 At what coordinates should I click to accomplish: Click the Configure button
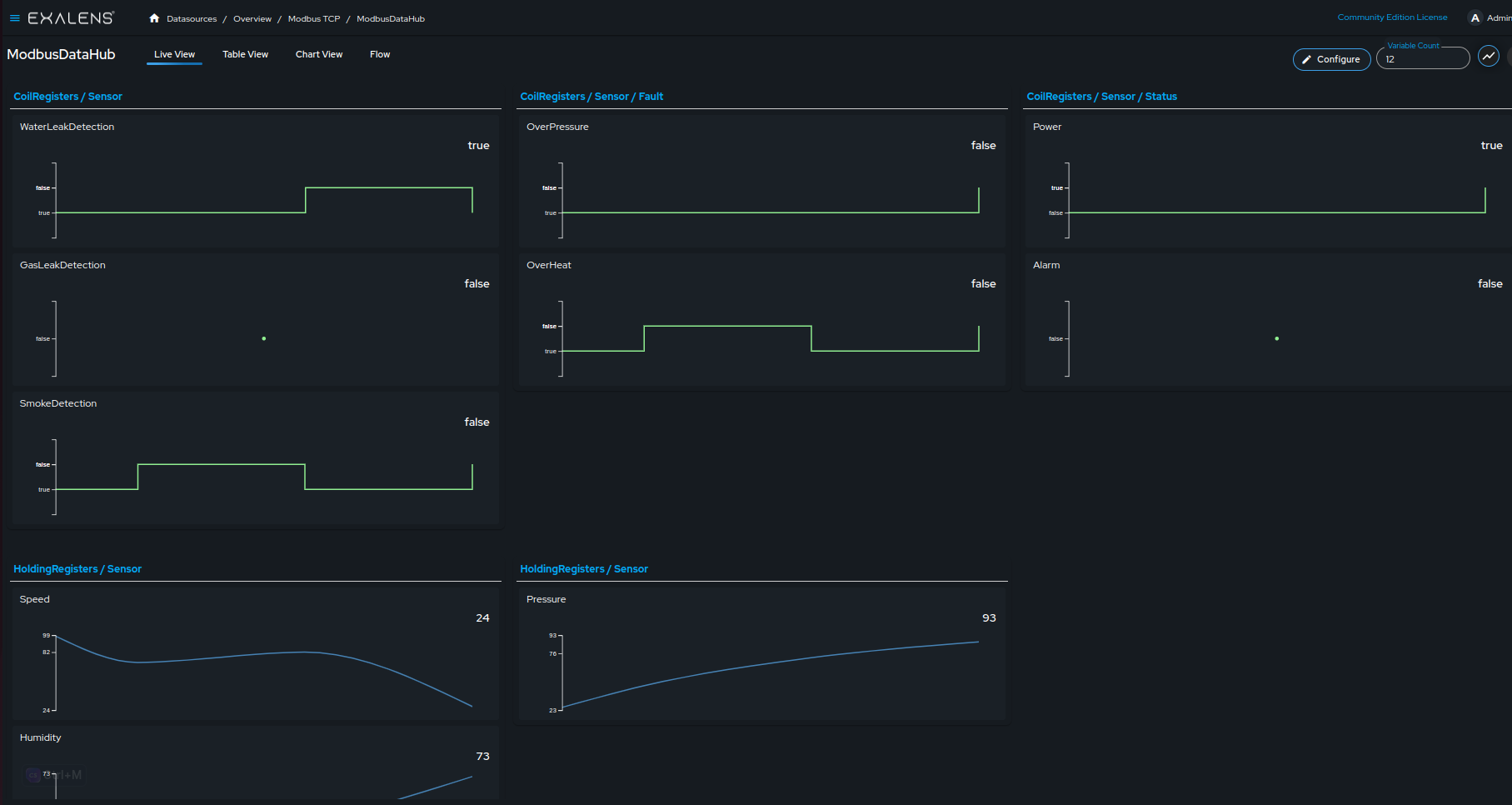tap(1331, 59)
